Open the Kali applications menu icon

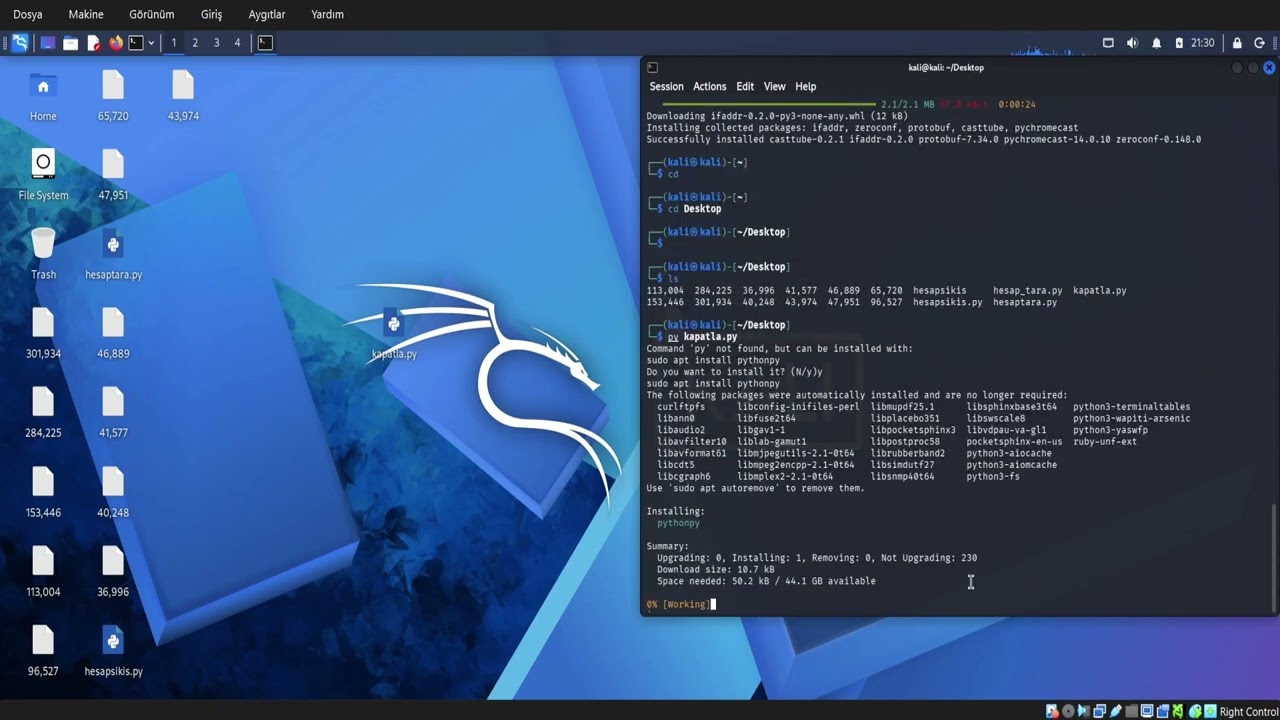pos(20,43)
